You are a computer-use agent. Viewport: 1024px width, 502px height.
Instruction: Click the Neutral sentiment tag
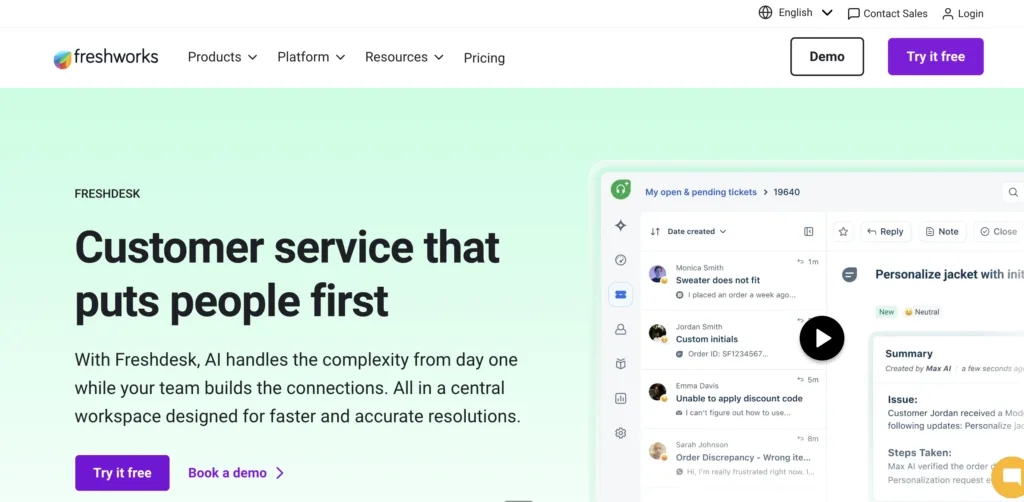(922, 312)
